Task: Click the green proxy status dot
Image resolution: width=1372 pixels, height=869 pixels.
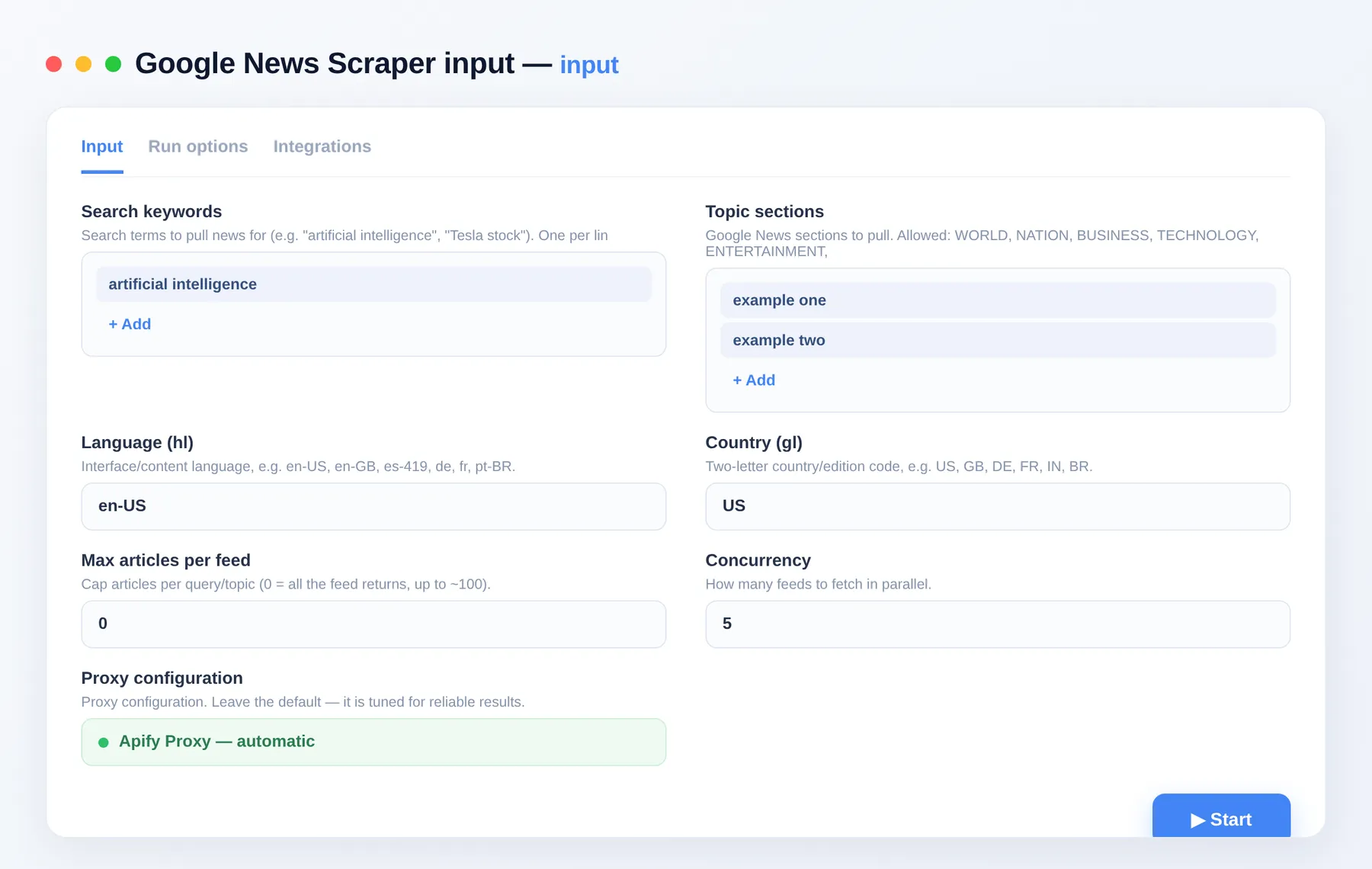Action: tap(104, 742)
